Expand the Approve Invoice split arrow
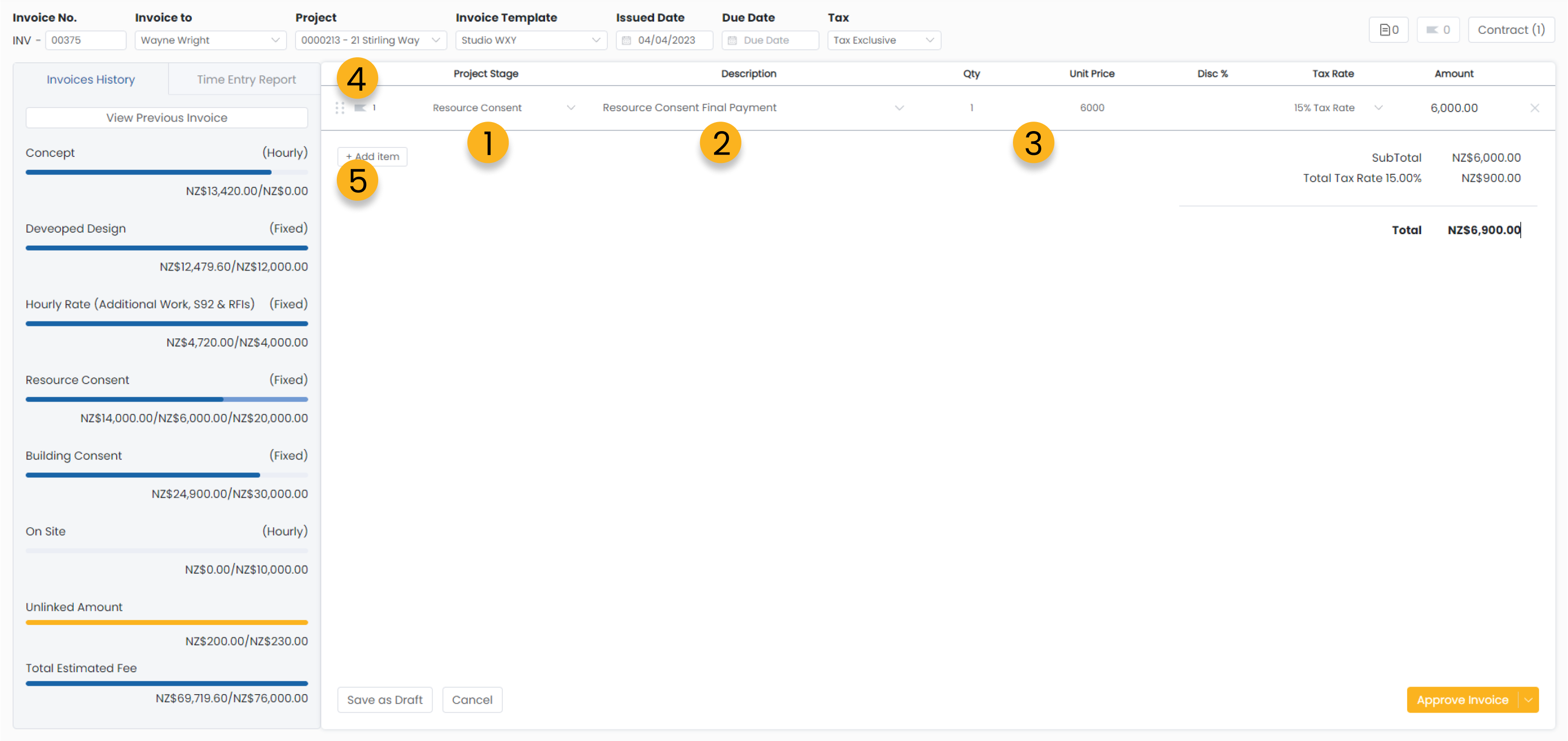This screenshot has height=741, width=1568. 1528,700
